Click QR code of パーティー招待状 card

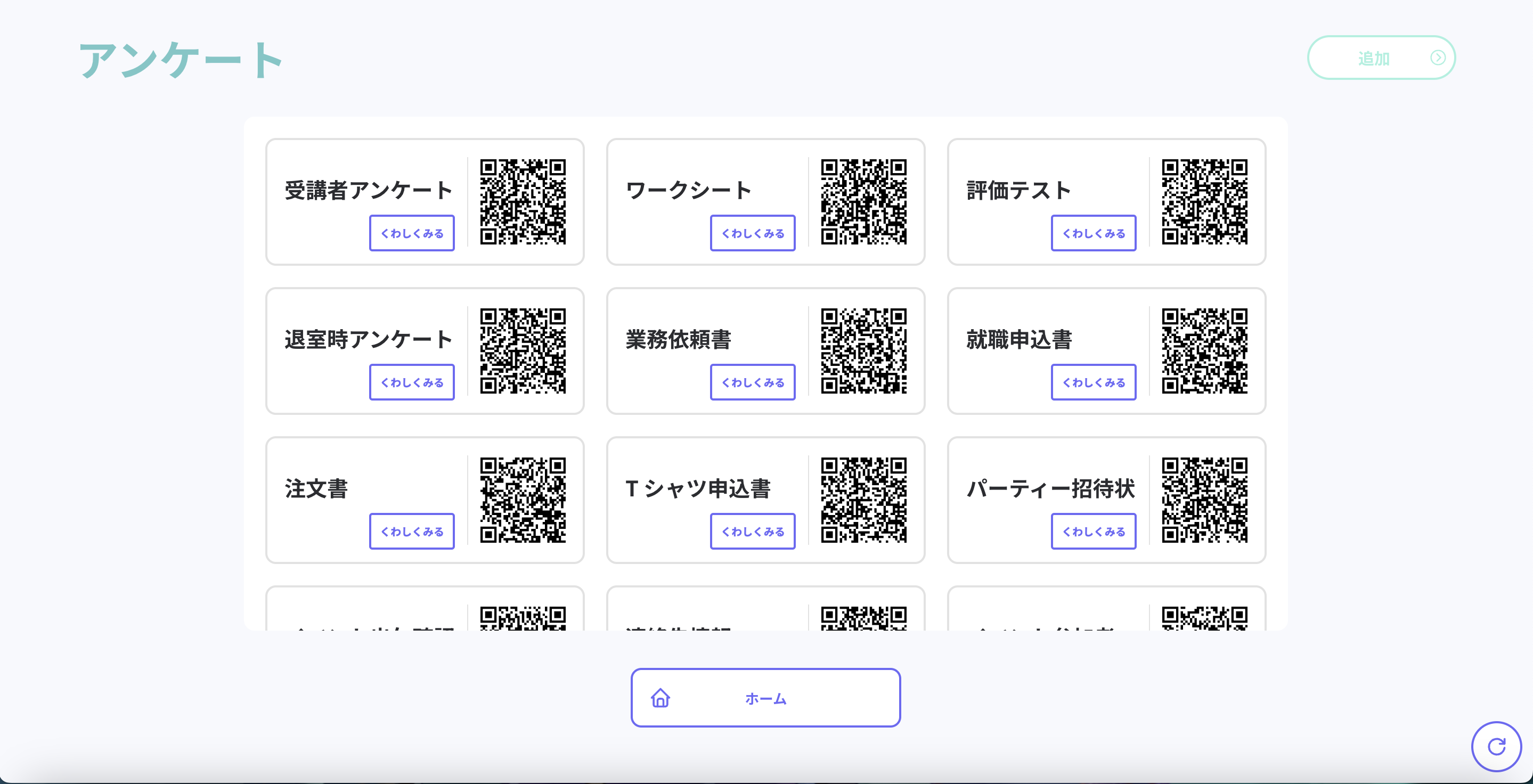(1205, 500)
